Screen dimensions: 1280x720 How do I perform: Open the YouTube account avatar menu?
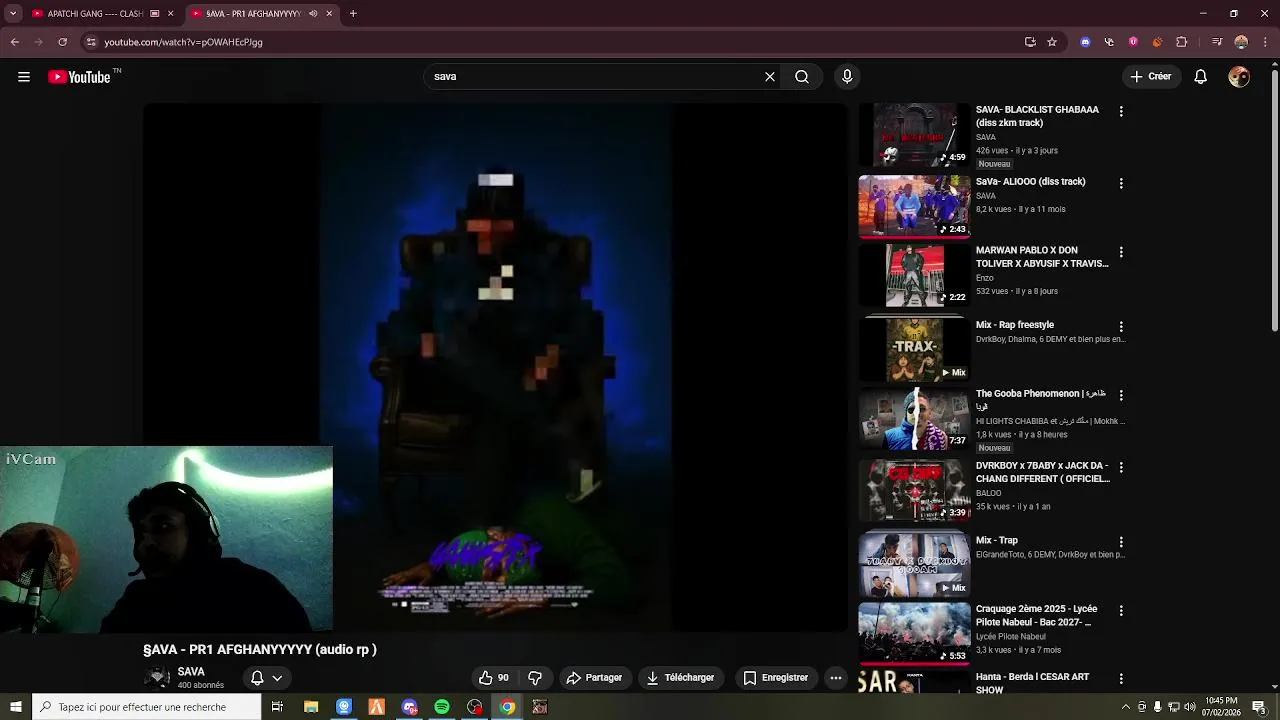click(1239, 77)
